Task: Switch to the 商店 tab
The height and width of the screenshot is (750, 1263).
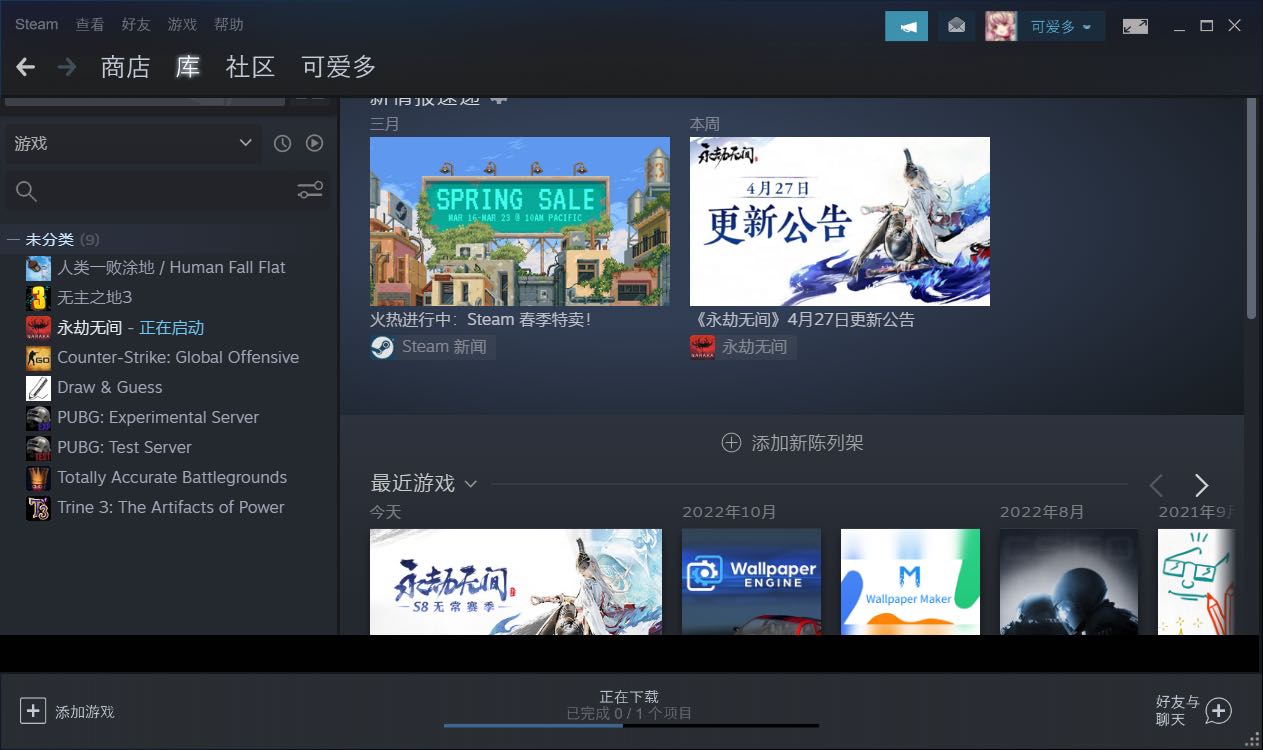Action: tap(125, 67)
